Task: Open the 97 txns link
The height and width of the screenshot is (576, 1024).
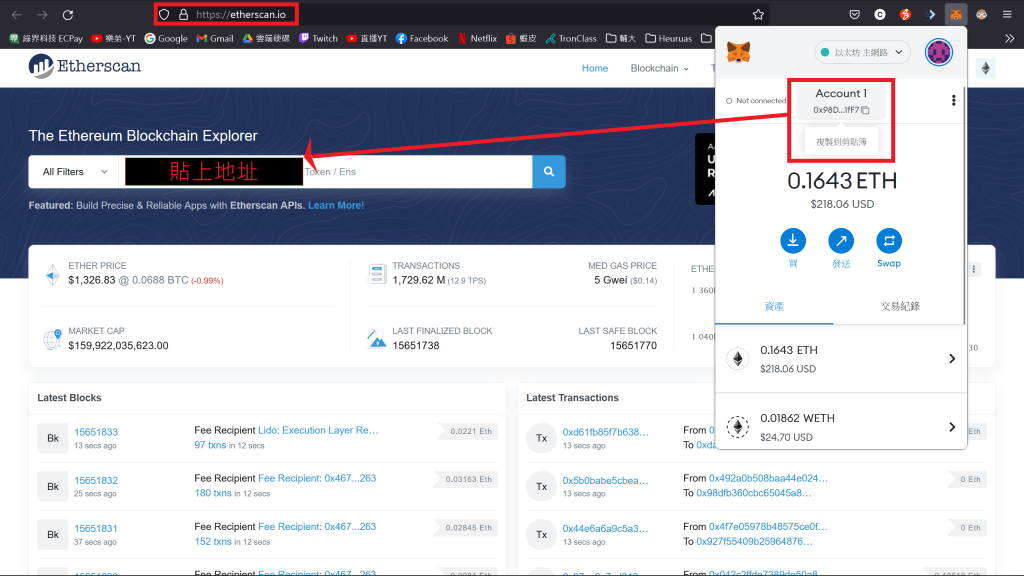Action: tap(210, 445)
